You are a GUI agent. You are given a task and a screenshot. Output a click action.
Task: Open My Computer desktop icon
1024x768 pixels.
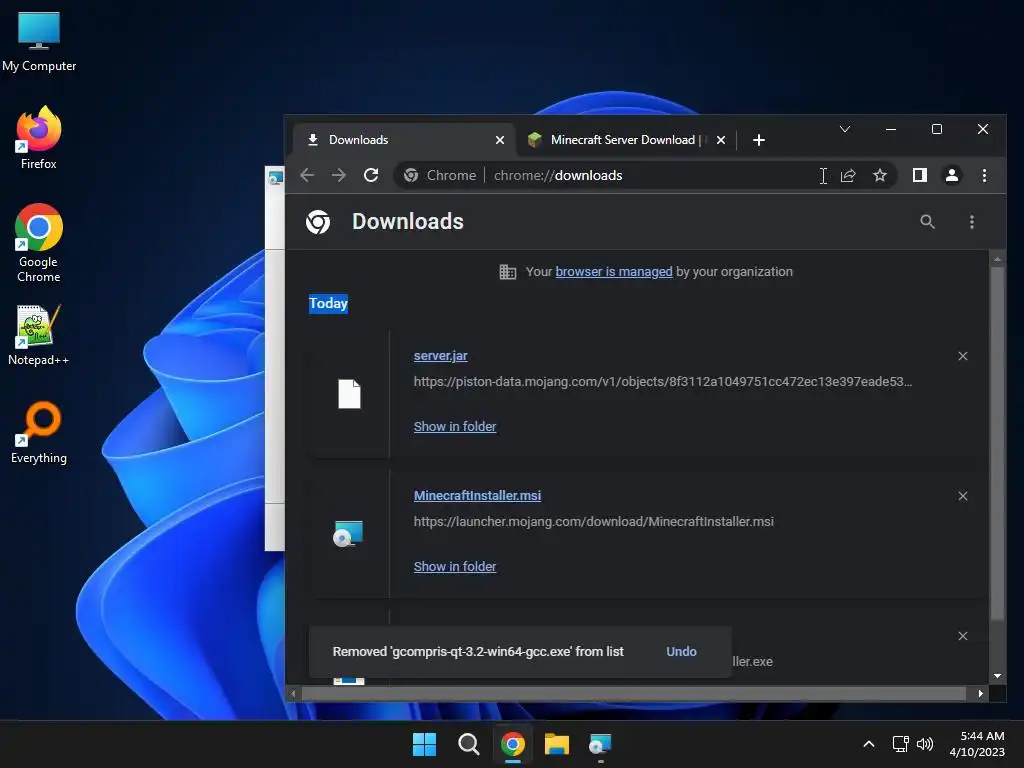[x=39, y=42]
